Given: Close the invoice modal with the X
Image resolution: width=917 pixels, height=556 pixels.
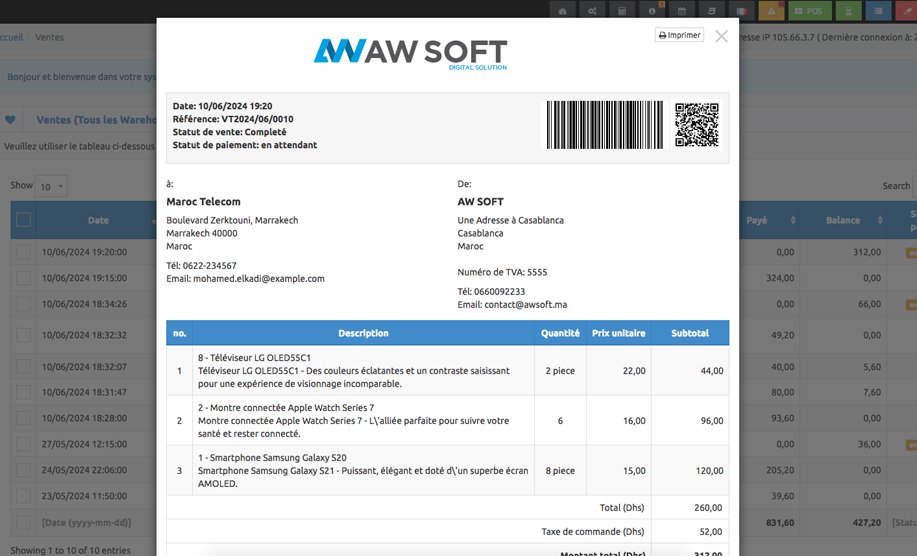Looking at the screenshot, I should pos(721,37).
